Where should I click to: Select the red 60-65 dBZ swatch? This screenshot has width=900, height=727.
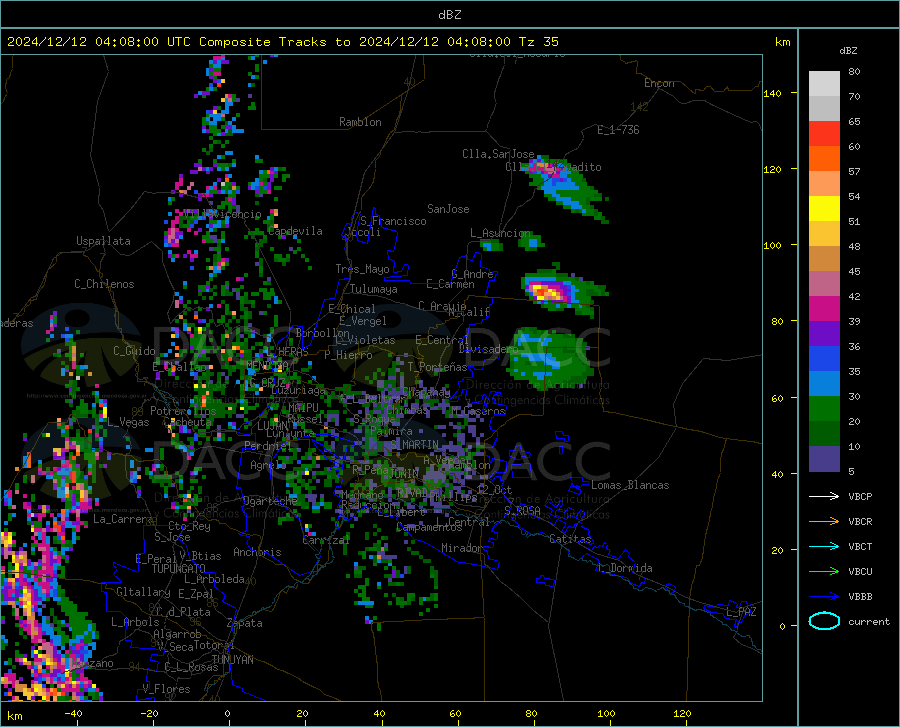pyautogui.click(x=824, y=134)
